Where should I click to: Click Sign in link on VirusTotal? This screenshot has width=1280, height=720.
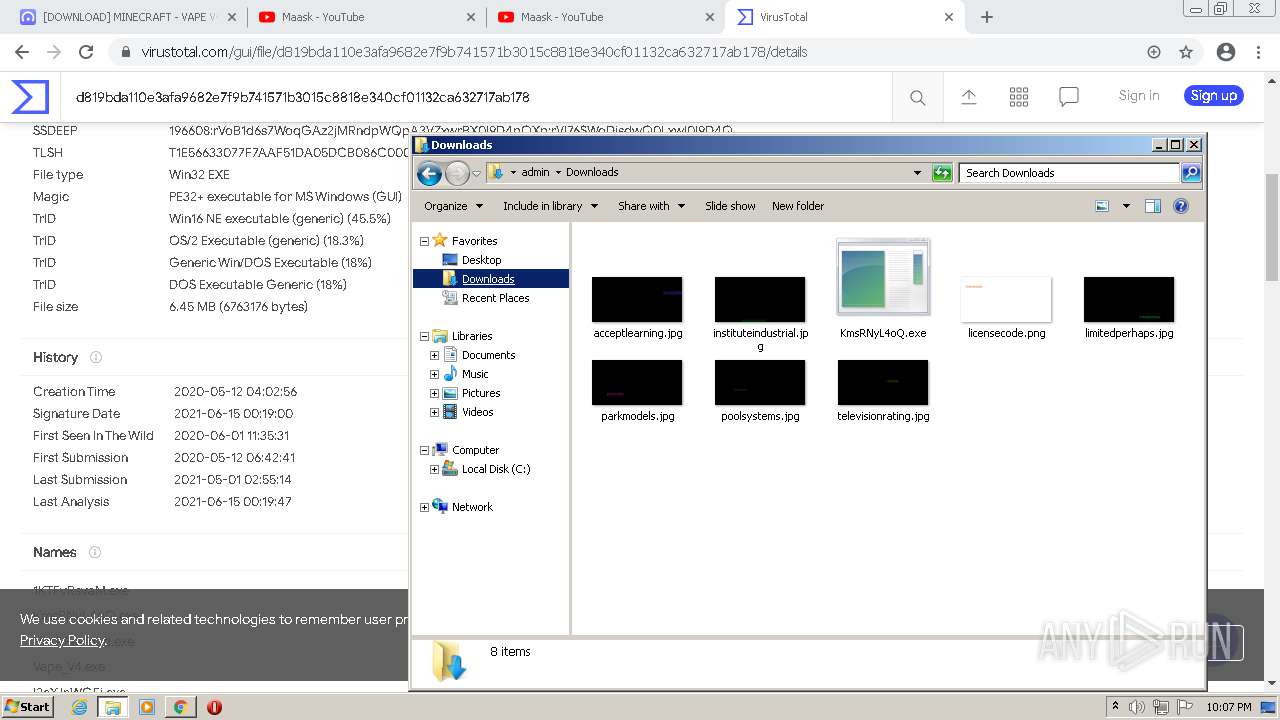pos(1139,95)
